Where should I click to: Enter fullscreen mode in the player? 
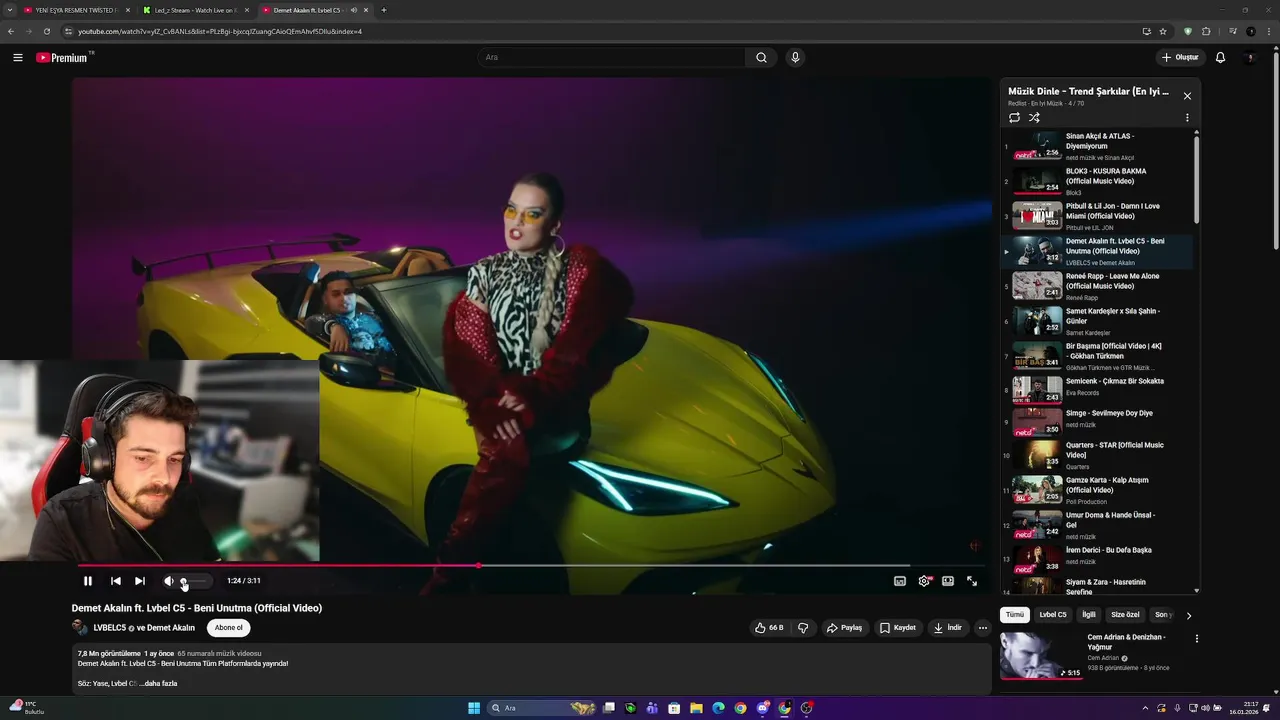coord(972,581)
